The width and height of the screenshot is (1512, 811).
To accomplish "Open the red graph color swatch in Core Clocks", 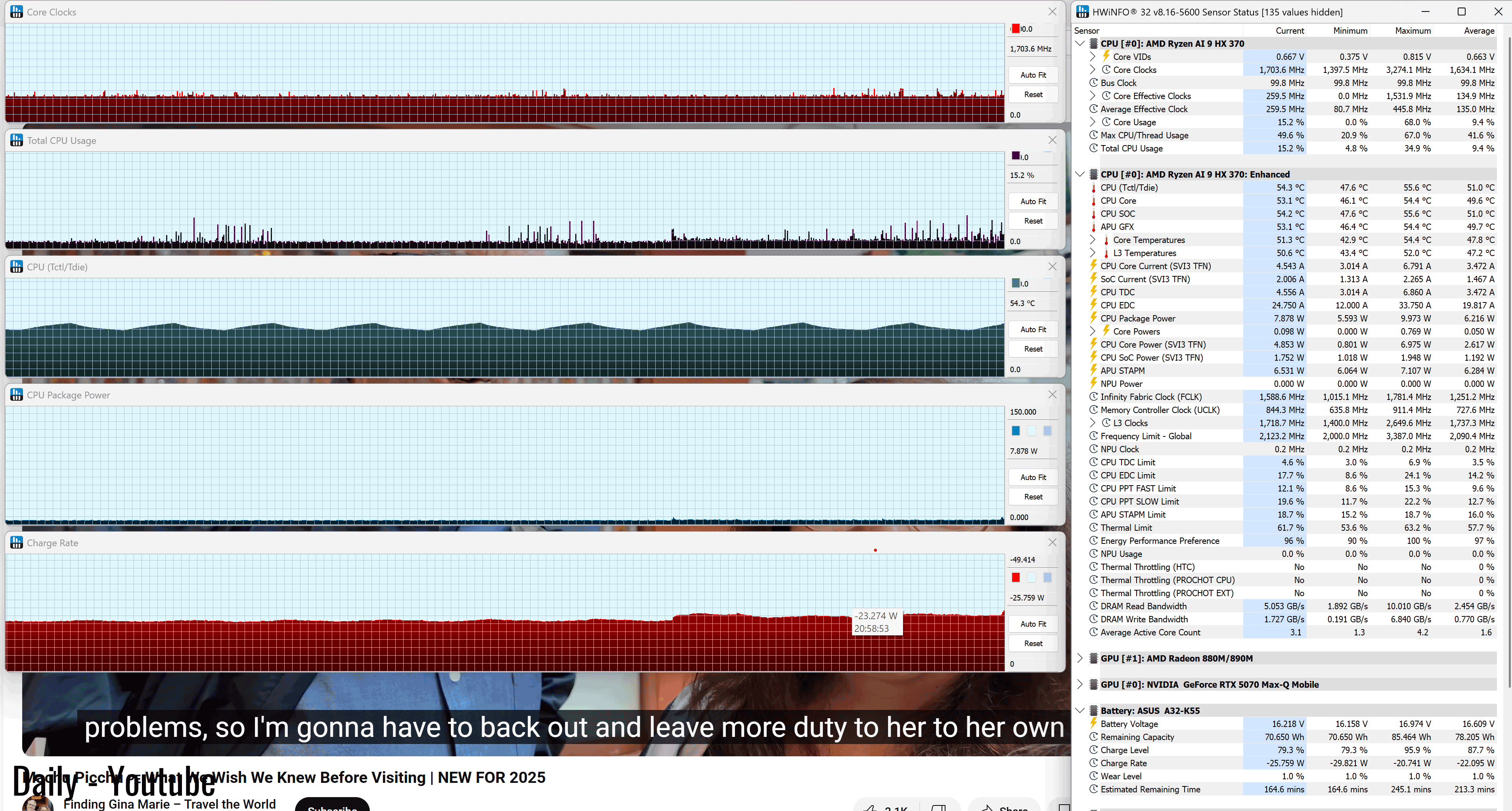I will (x=1015, y=28).
